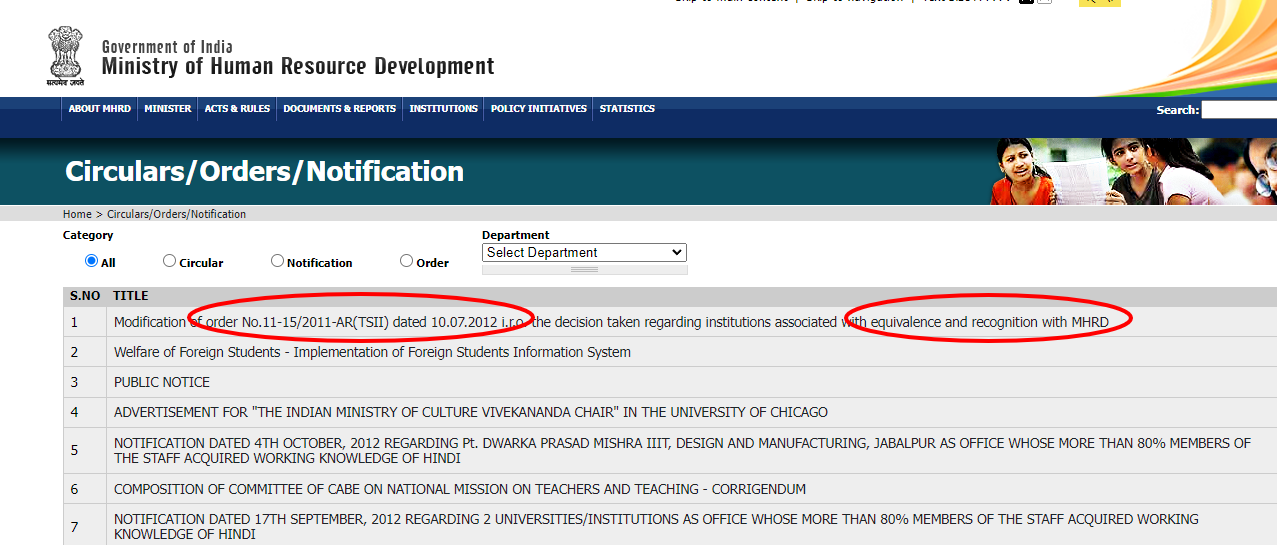1277x545 pixels.
Task: Click the grip handle below Department dropdown
Action: coord(584,269)
